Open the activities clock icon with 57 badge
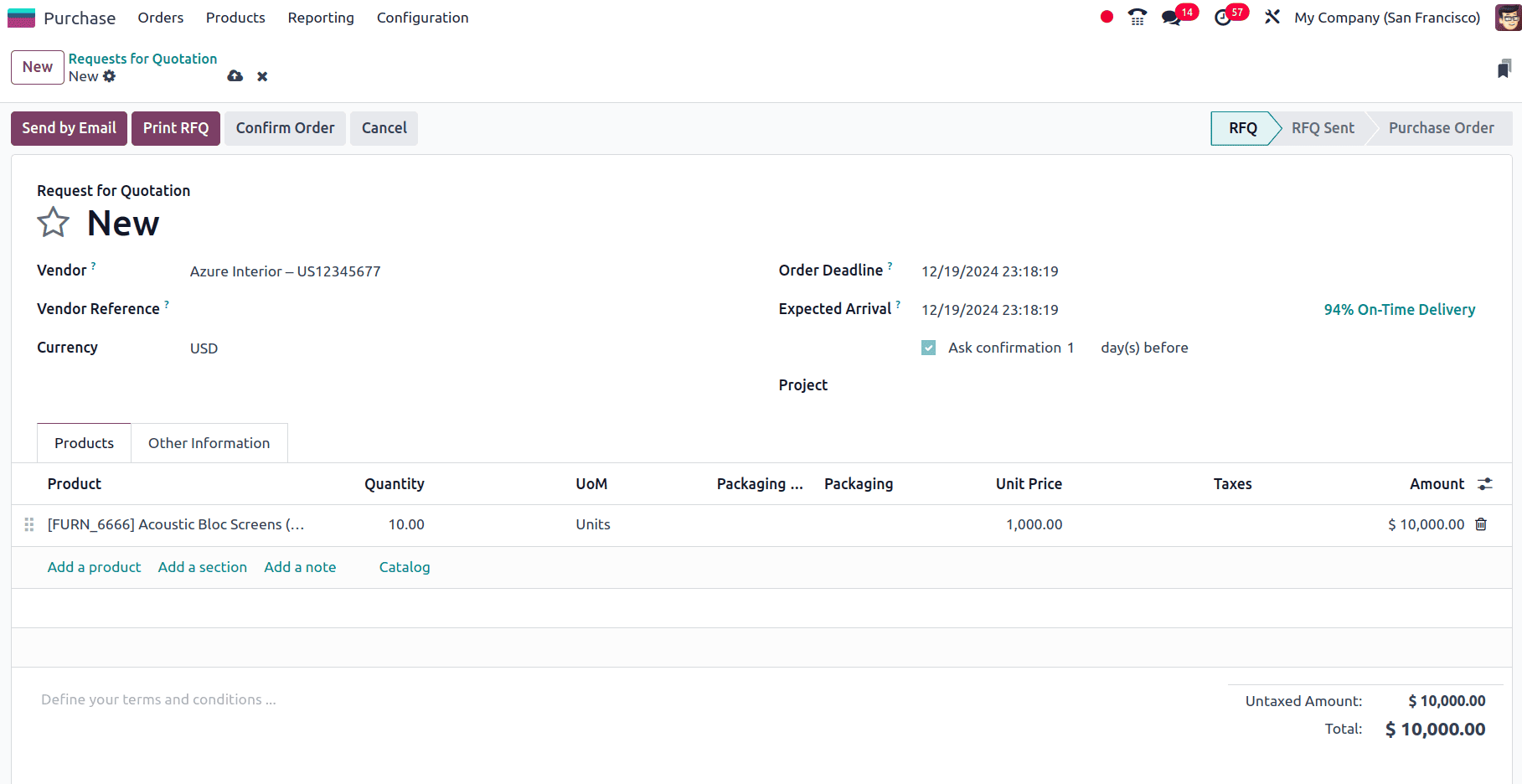 [1223, 18]
